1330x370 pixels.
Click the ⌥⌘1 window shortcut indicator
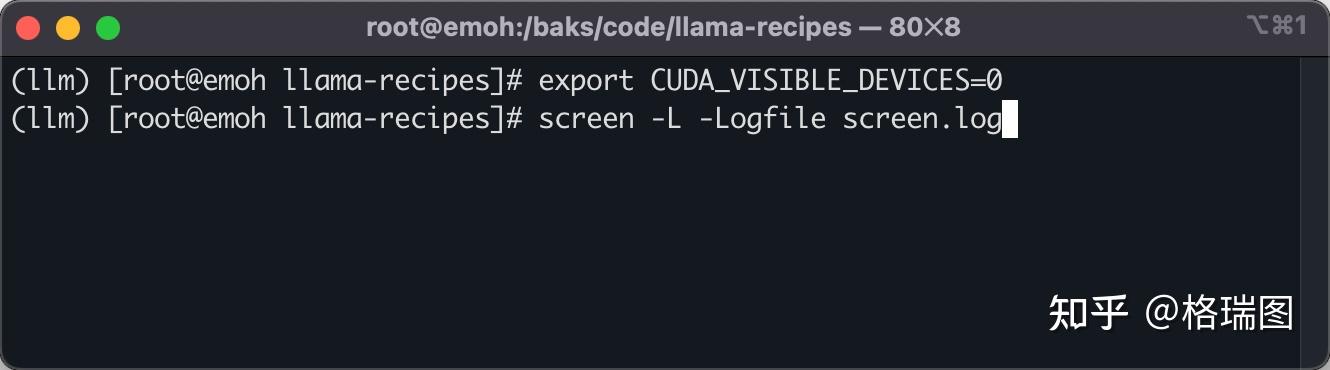(x=1277, y=26)
